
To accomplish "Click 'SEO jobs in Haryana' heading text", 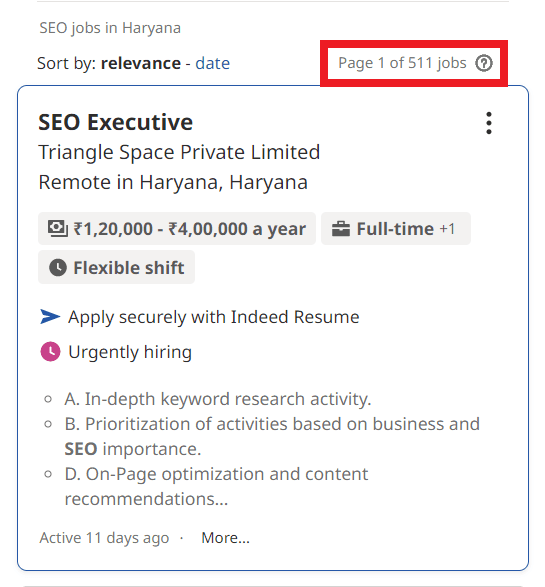I will pos(110,28).
